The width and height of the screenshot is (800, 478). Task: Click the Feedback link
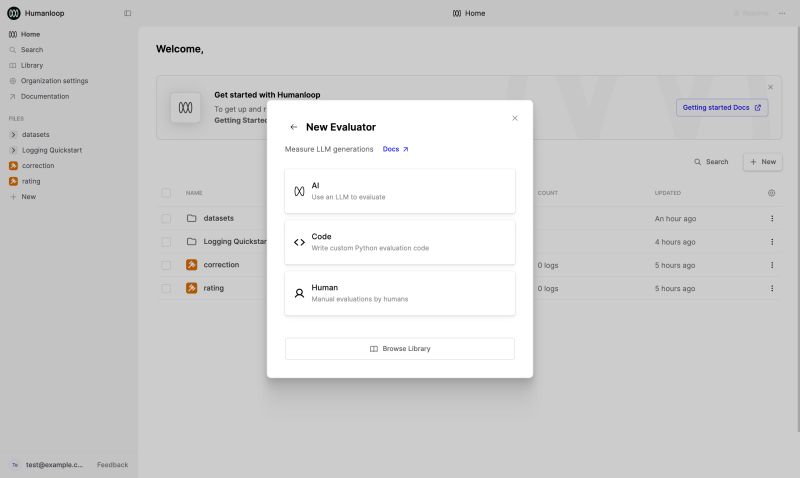pyautogui.click(x=113, y=465)
